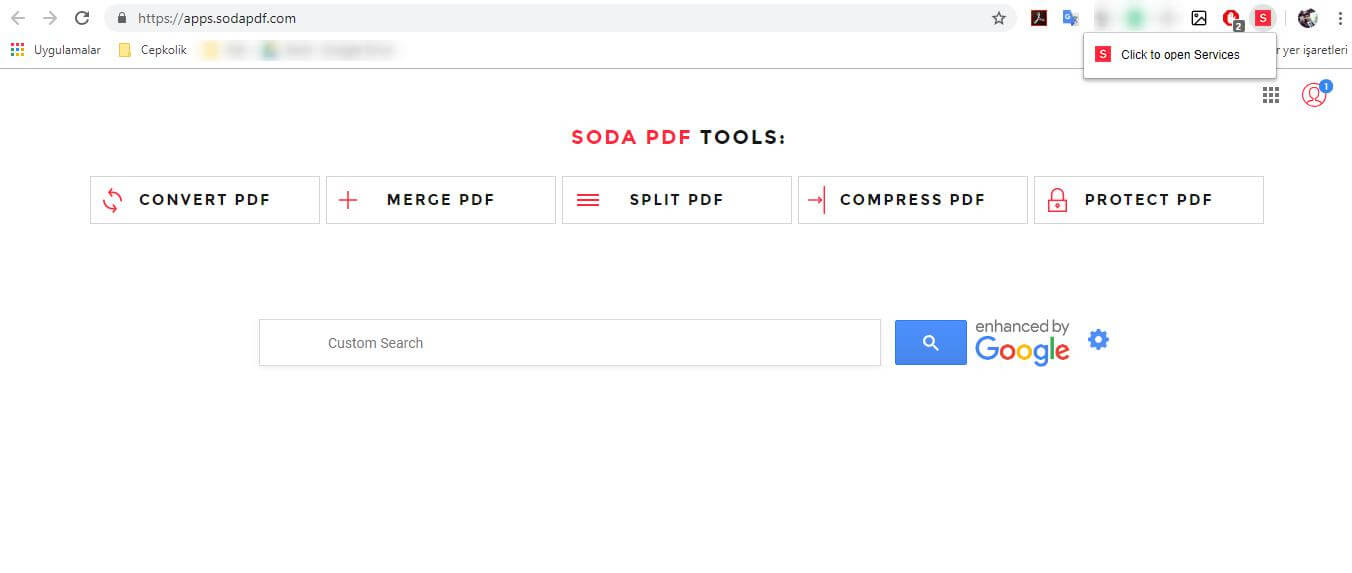The image size is (1352, 573).
Task: Open the user account profile icon
Action: (1314, 95)
